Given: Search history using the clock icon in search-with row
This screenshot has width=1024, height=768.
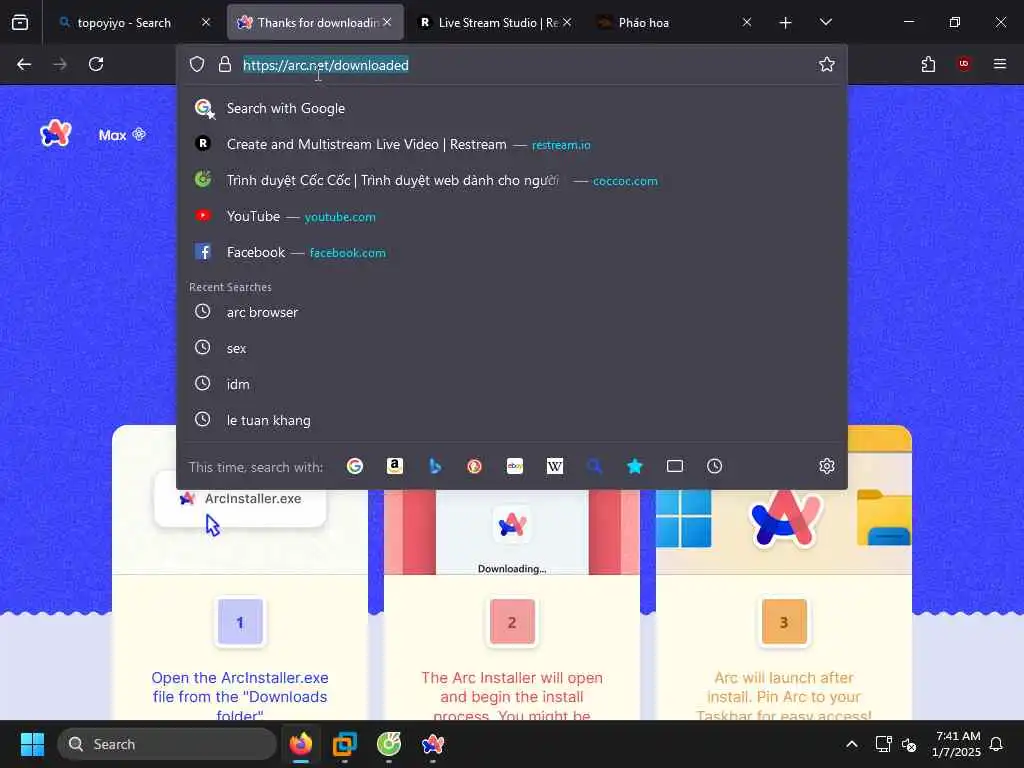Looking at the screenshot, I should coord(714,466).
